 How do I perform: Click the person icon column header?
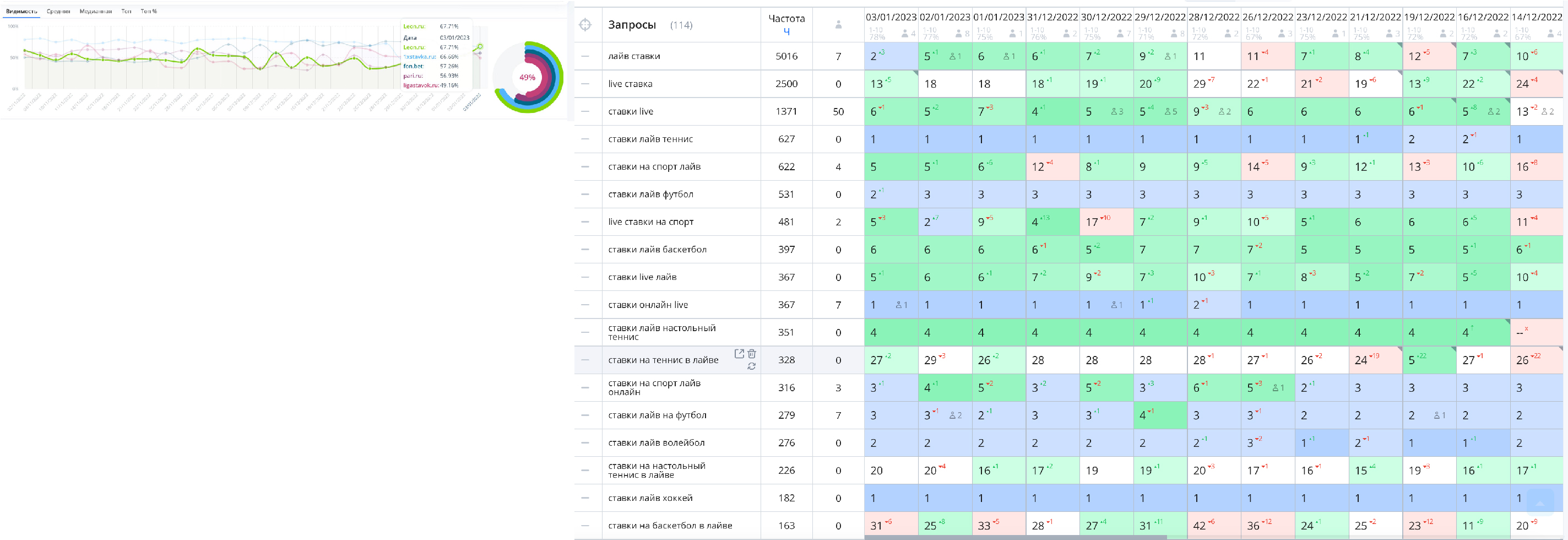838,25
